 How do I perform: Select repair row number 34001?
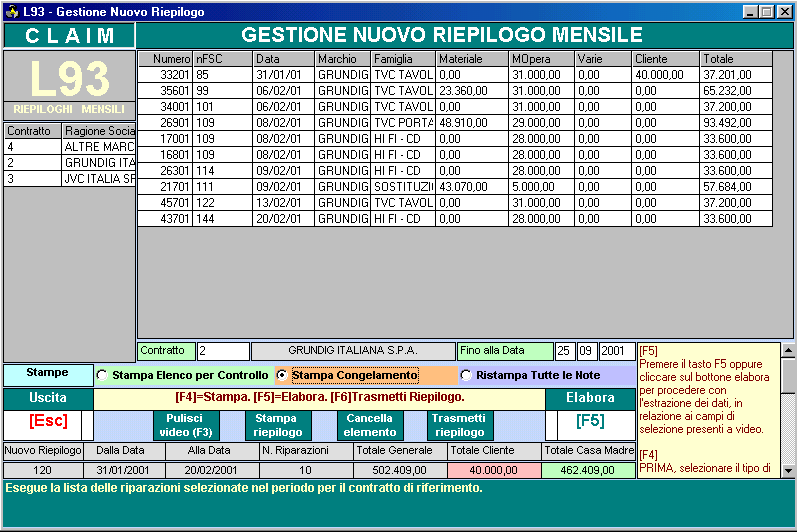[x=455, y=107]
